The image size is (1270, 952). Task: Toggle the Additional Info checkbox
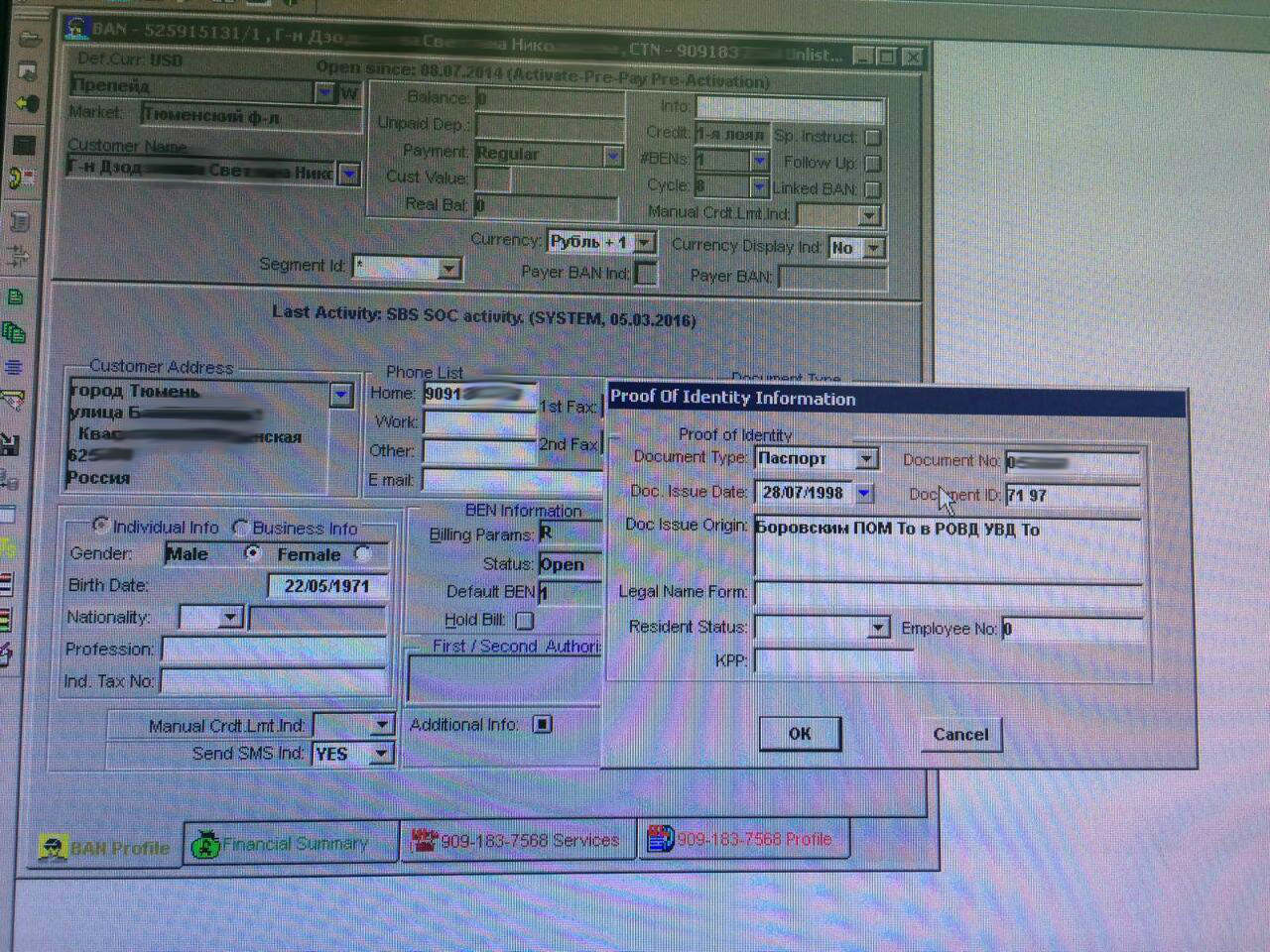(542, 725)
